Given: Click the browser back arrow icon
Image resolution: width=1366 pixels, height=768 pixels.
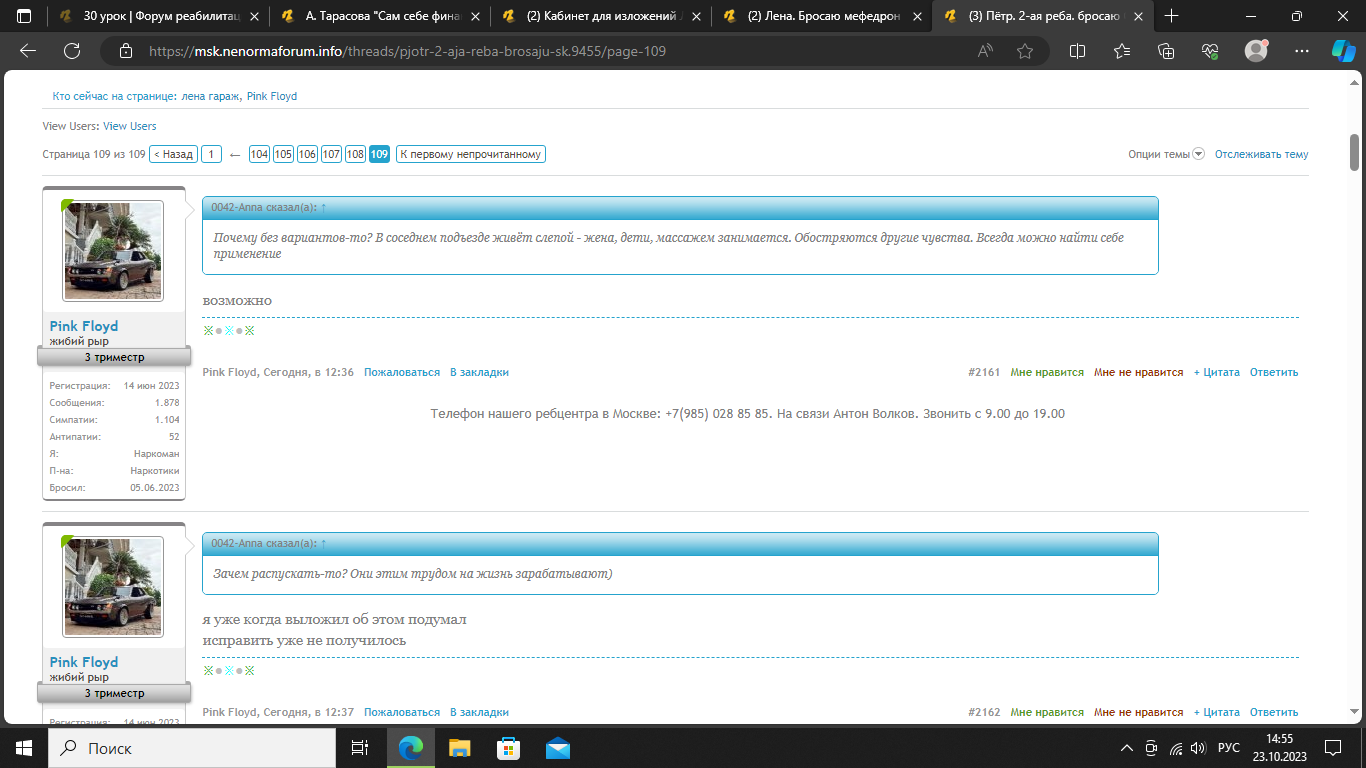Looking at the screenshot, I should point(28,51).
